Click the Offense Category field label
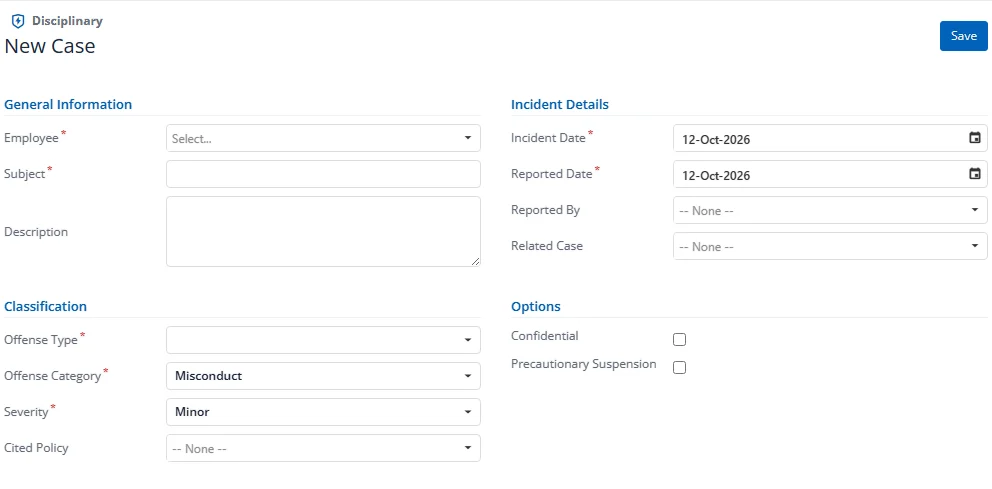Image resolution: width=992 pixels, height=489 pixels. pos(53,376)
